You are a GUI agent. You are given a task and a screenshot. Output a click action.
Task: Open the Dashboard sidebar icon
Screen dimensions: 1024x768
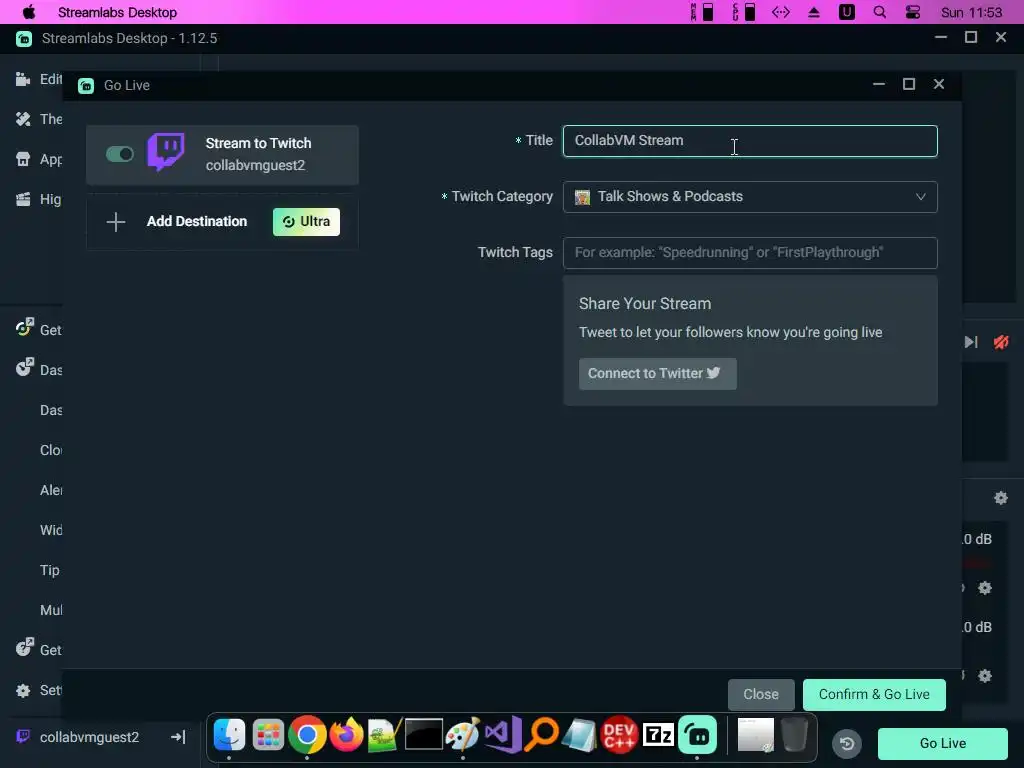pos(24,368)
